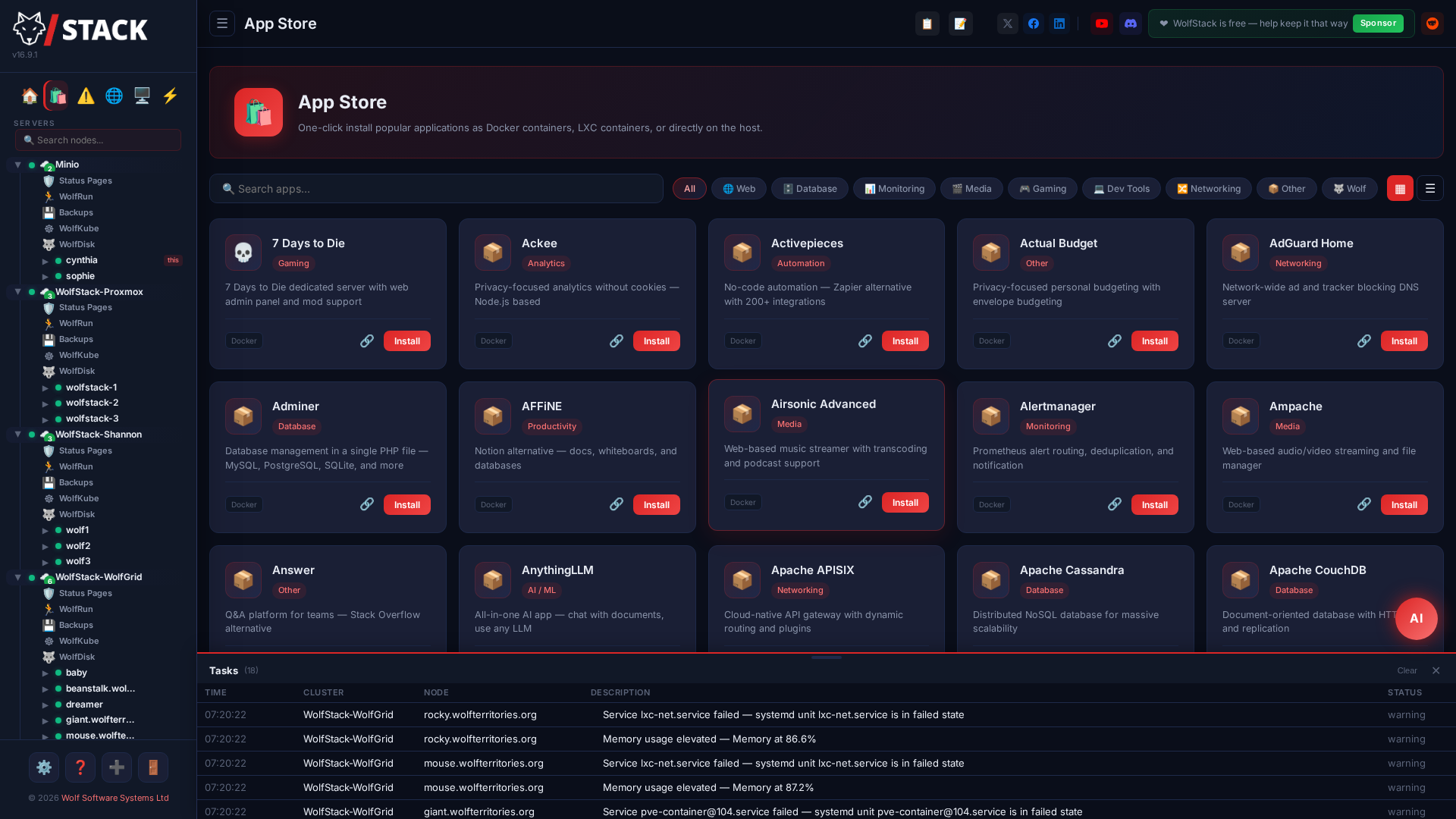Focus the Search apps field
The height and width of the screenshot is (819, 1456).
click(436, 189)
